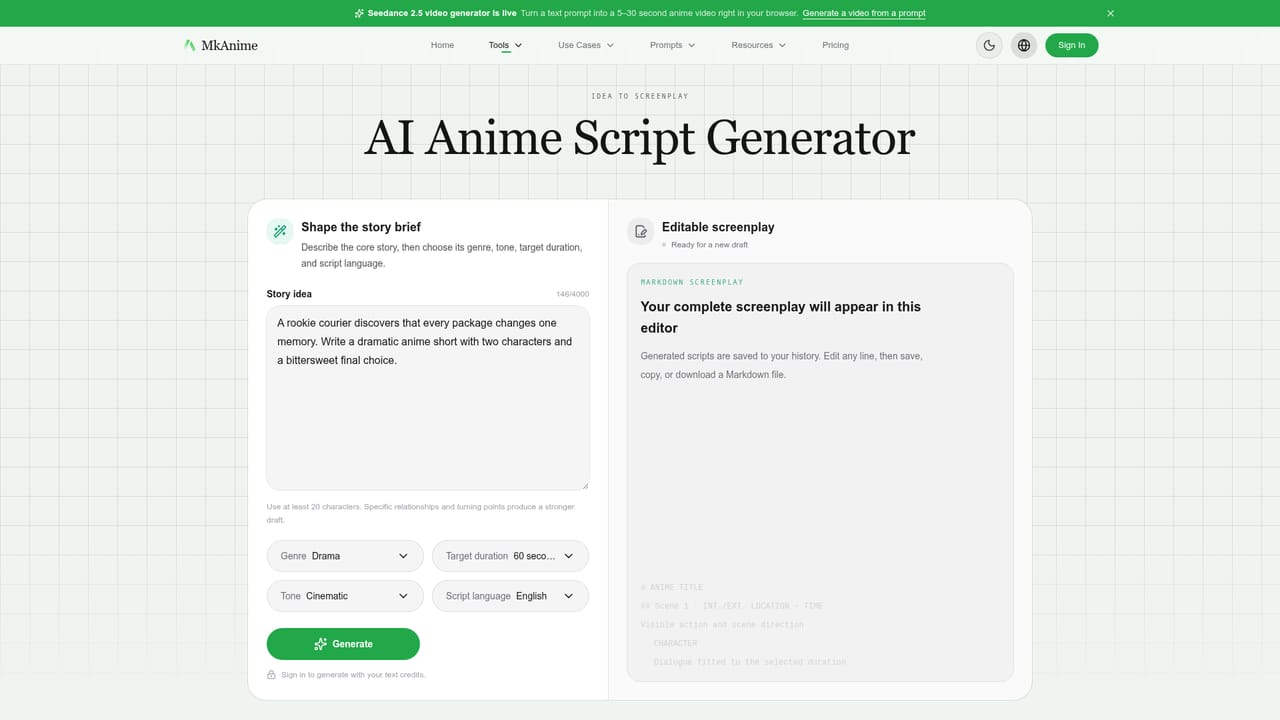This screenshot has width=1280, height=720.
Task: Click the textarea resize handle corner
Action: pyautogui.click(x=584, y=485)
